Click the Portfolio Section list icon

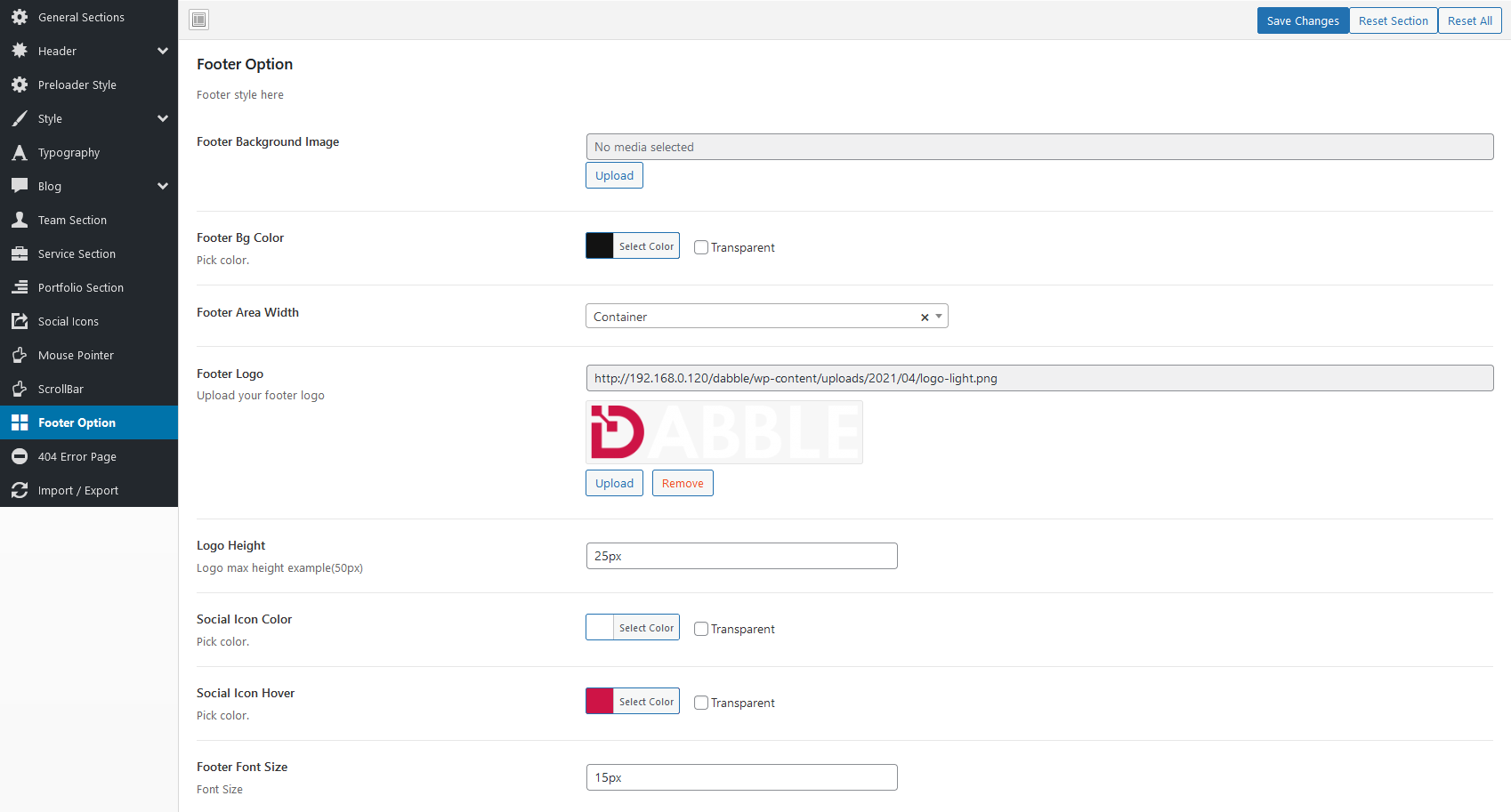[x=20, y=287]
